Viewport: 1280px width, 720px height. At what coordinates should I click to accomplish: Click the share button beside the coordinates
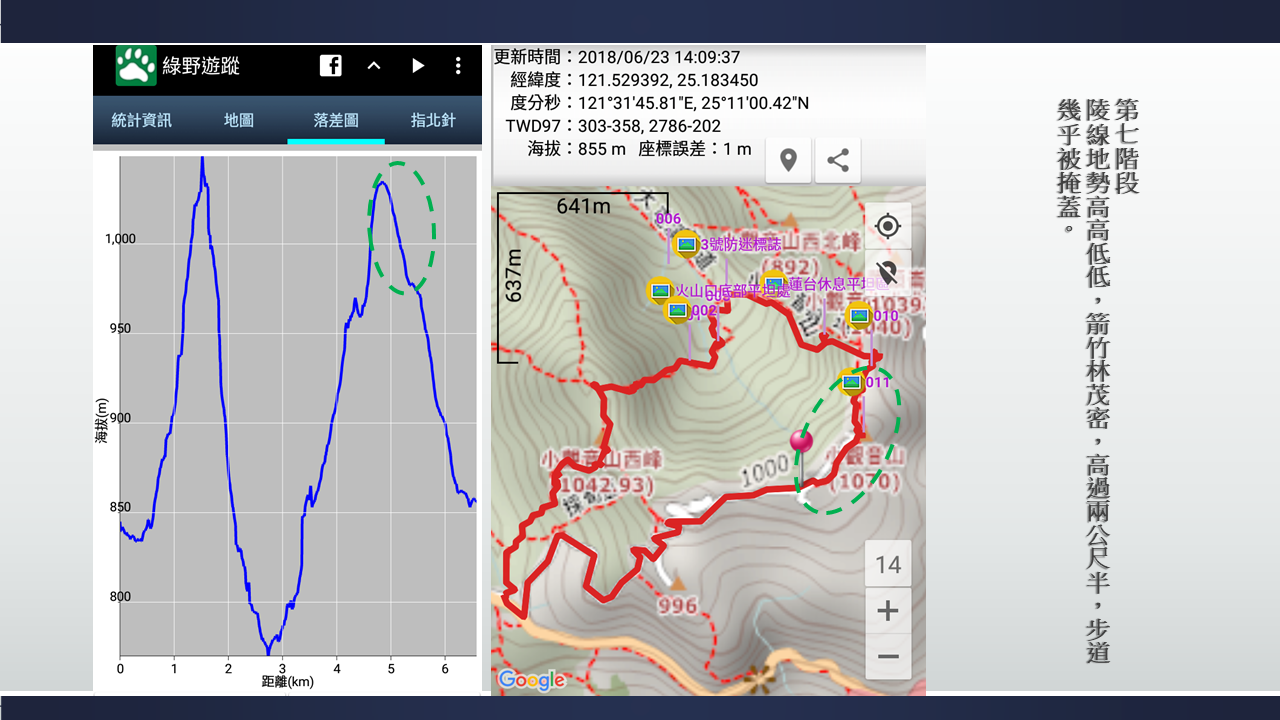[838, 160]
